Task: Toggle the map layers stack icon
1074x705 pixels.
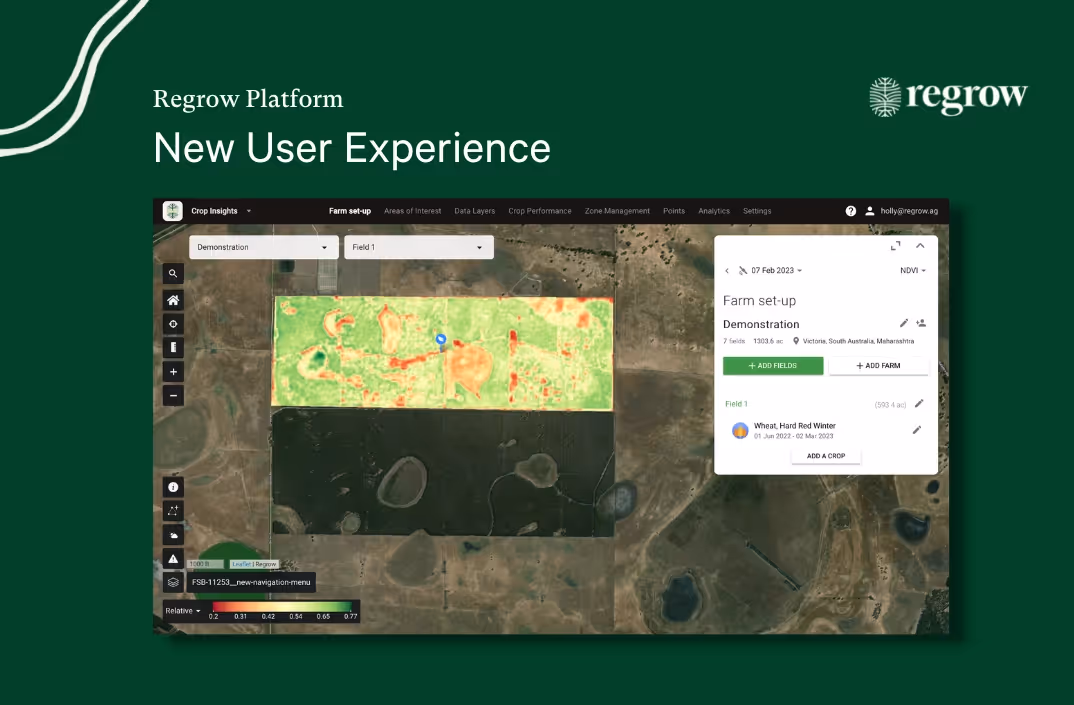Action: [173, 582]
